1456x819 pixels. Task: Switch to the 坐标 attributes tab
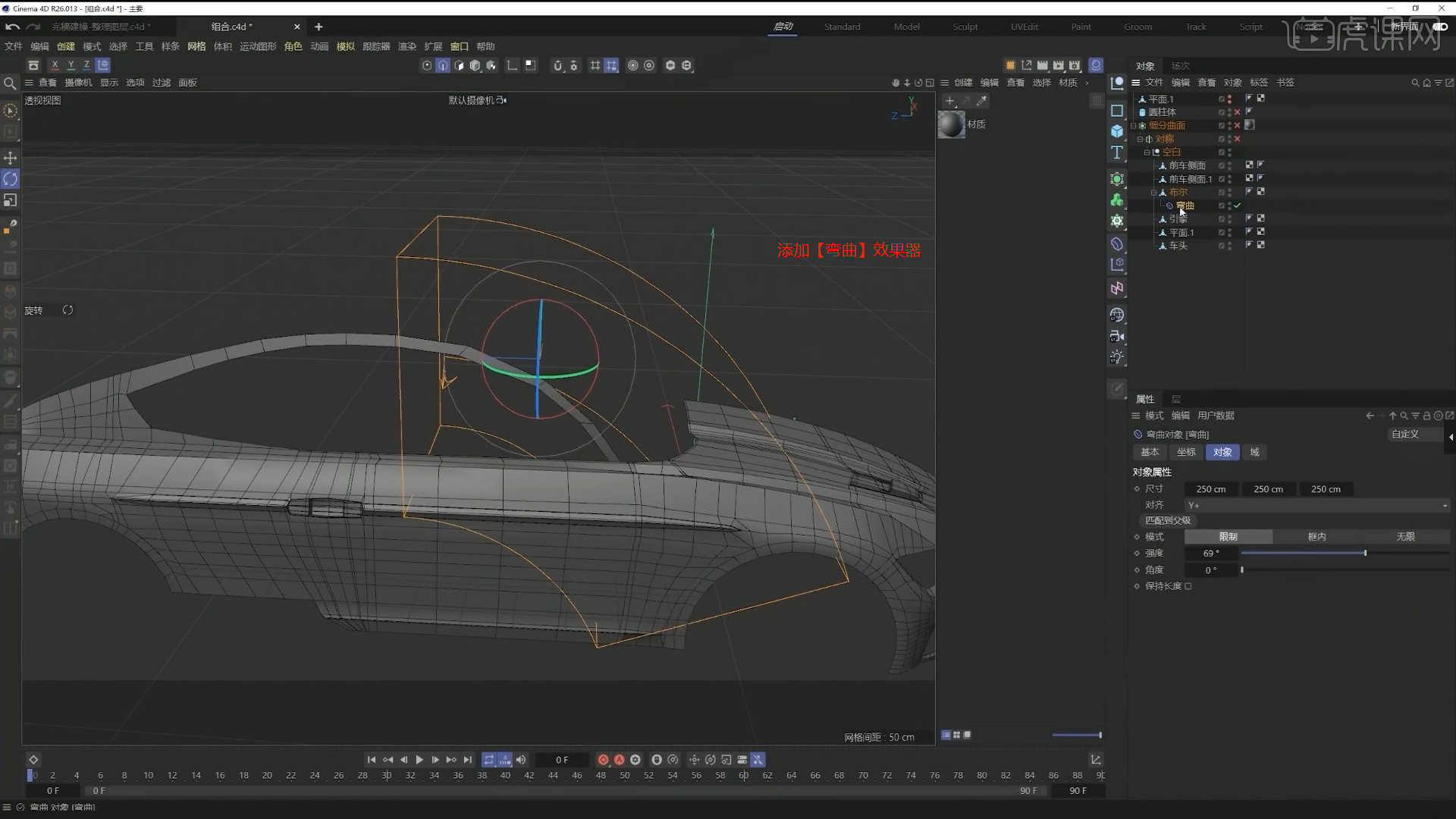pos(1186,452)
